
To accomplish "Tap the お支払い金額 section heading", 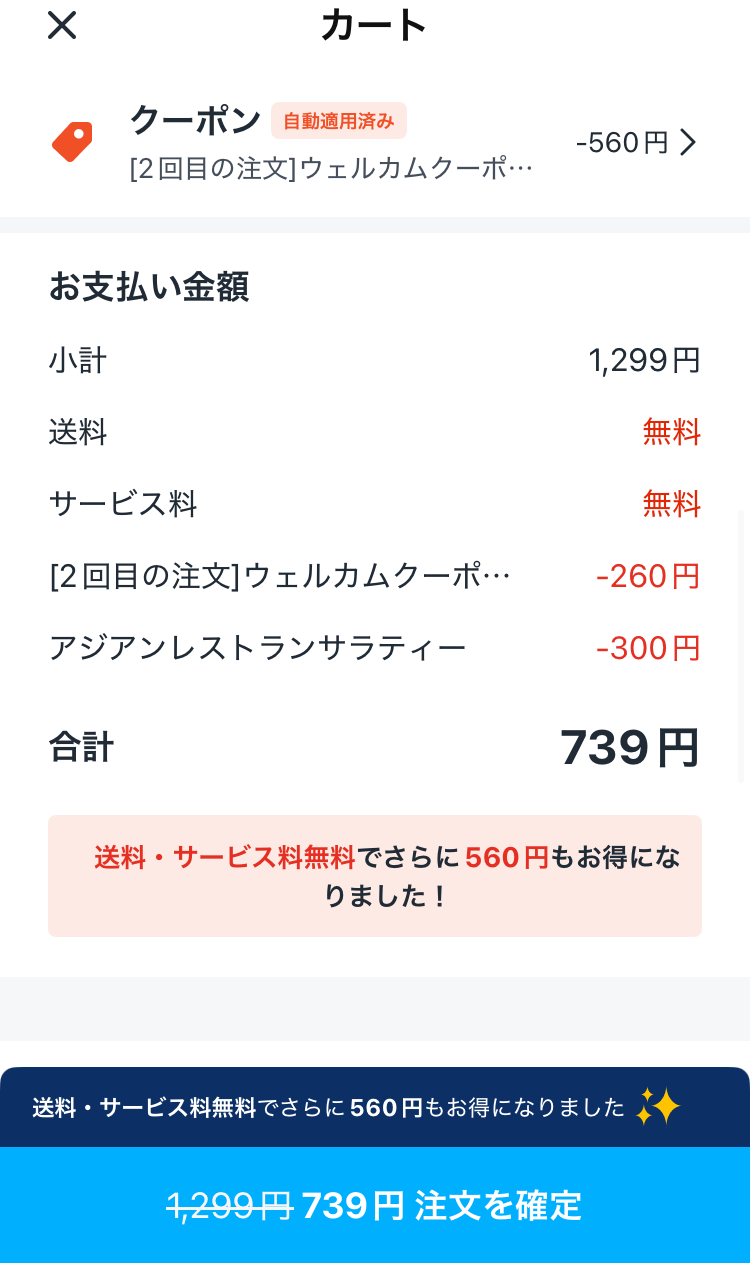I will [149, 287].
